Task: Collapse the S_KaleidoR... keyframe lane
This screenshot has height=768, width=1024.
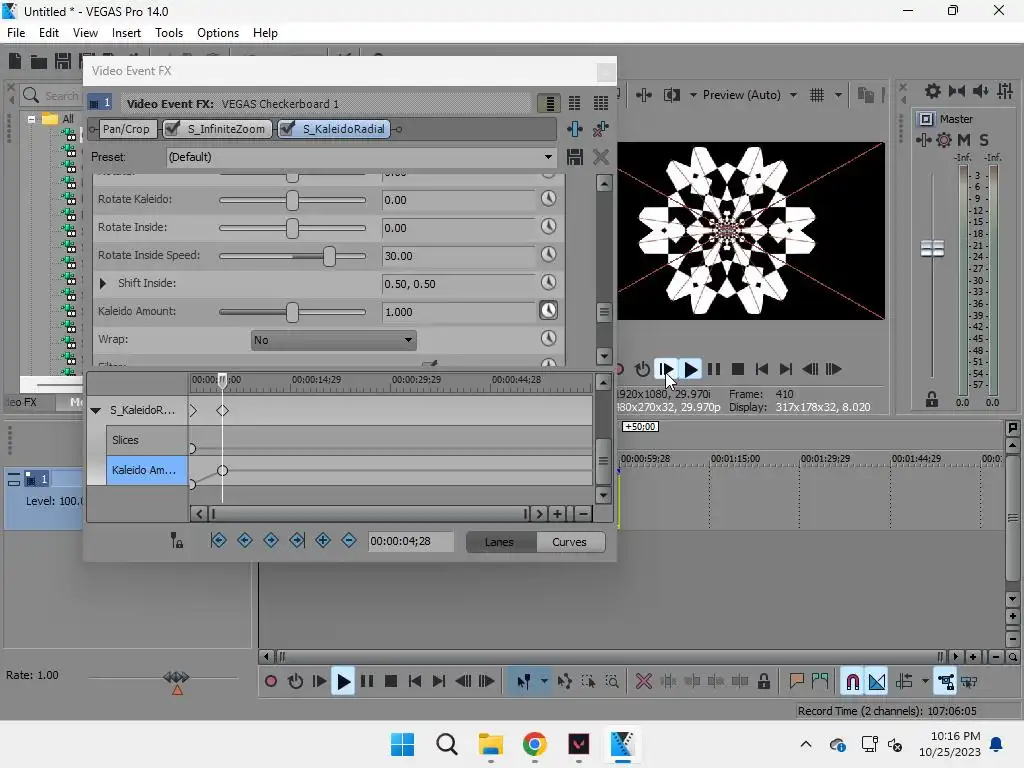Action: click(x=96, y=410)
